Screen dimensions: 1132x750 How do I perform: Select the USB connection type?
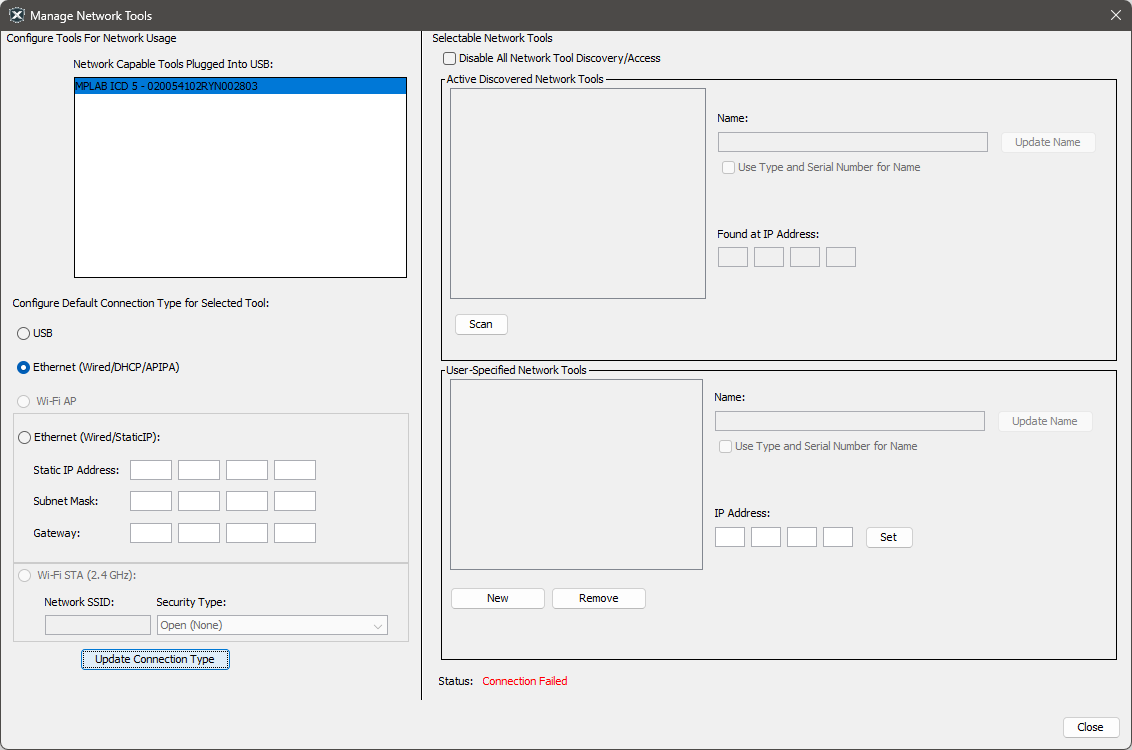(x=24, y=333)
